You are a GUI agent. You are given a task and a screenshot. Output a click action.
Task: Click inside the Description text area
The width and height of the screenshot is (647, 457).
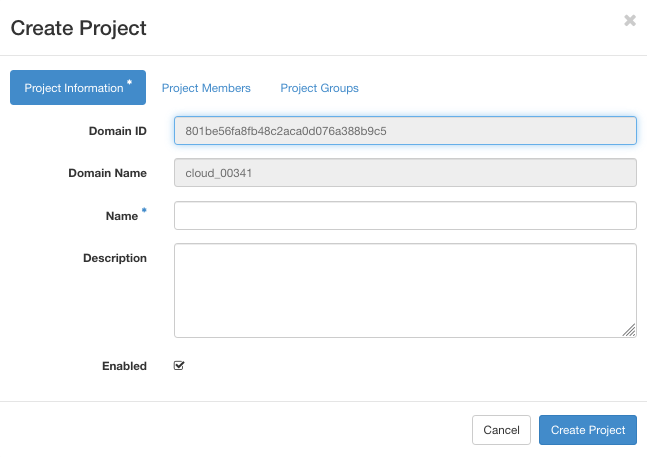tap(405, 290)
